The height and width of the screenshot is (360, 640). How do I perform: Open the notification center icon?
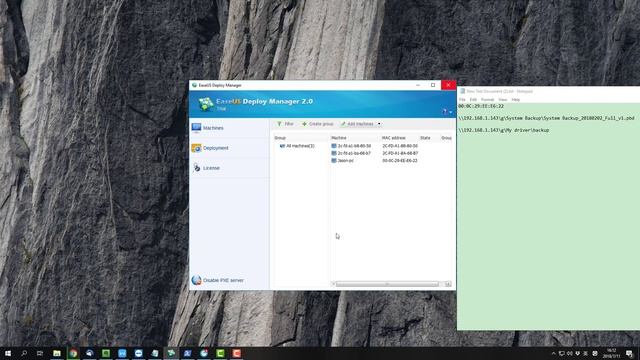(x=629, y=353)
